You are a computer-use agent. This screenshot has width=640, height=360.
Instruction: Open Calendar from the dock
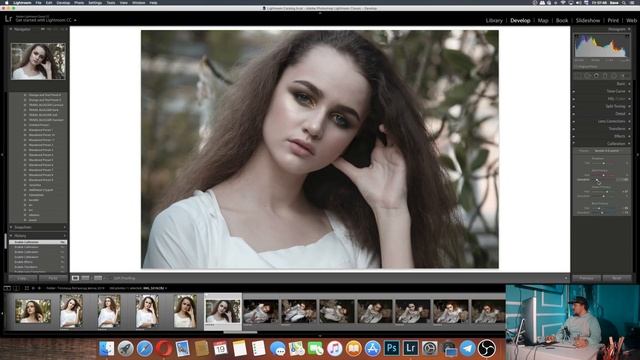point(220,348)
